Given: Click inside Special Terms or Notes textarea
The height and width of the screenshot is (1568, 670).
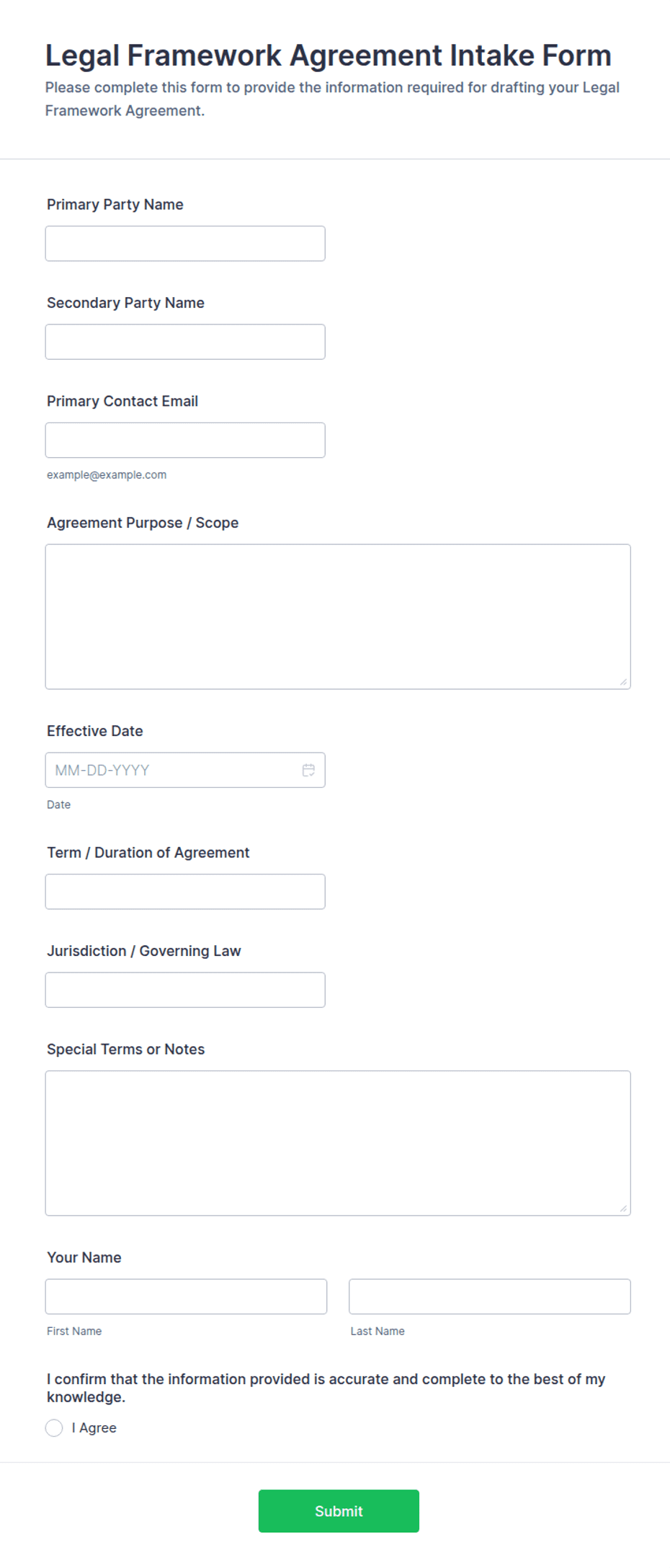Looking at the screenshot, I should pos(338,1143).
